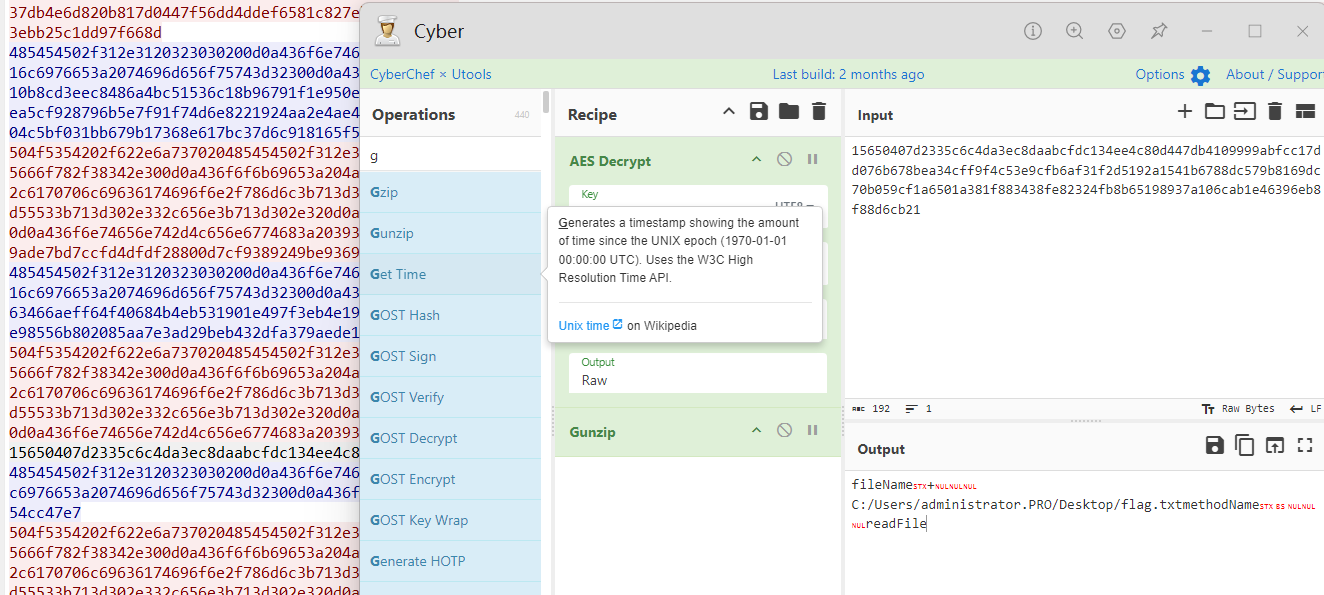Click the Input panel title
Viewport: 1324px width, 595px height.
(875, 115)
